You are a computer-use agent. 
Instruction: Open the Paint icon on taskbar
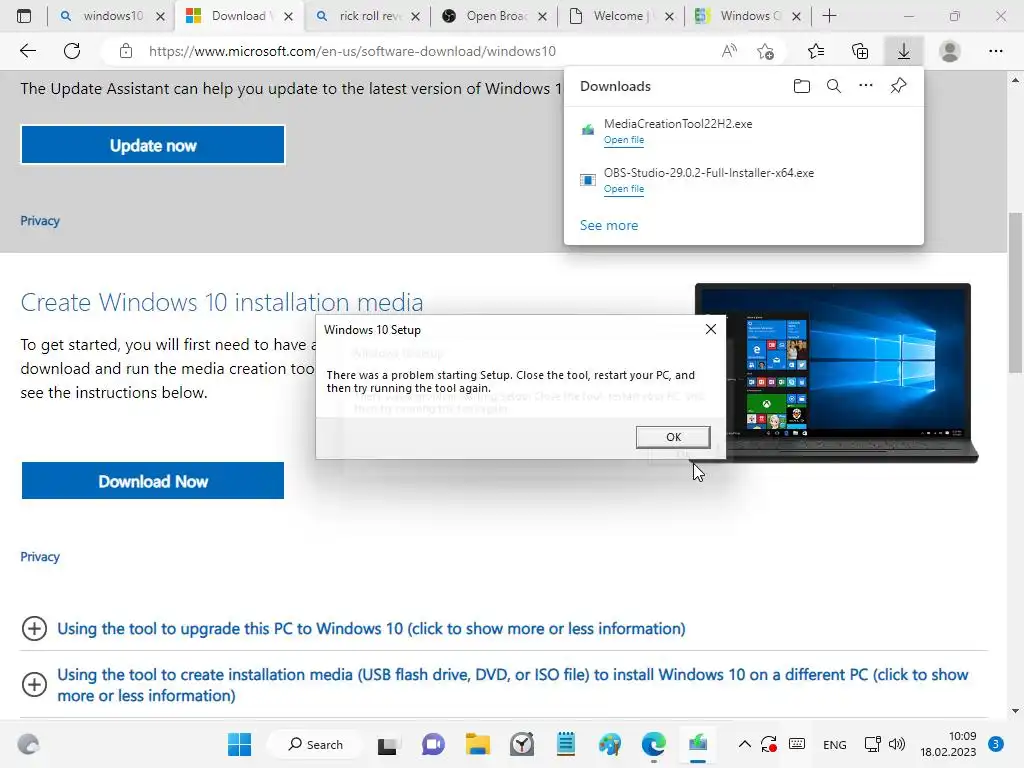tap(610, 744)
